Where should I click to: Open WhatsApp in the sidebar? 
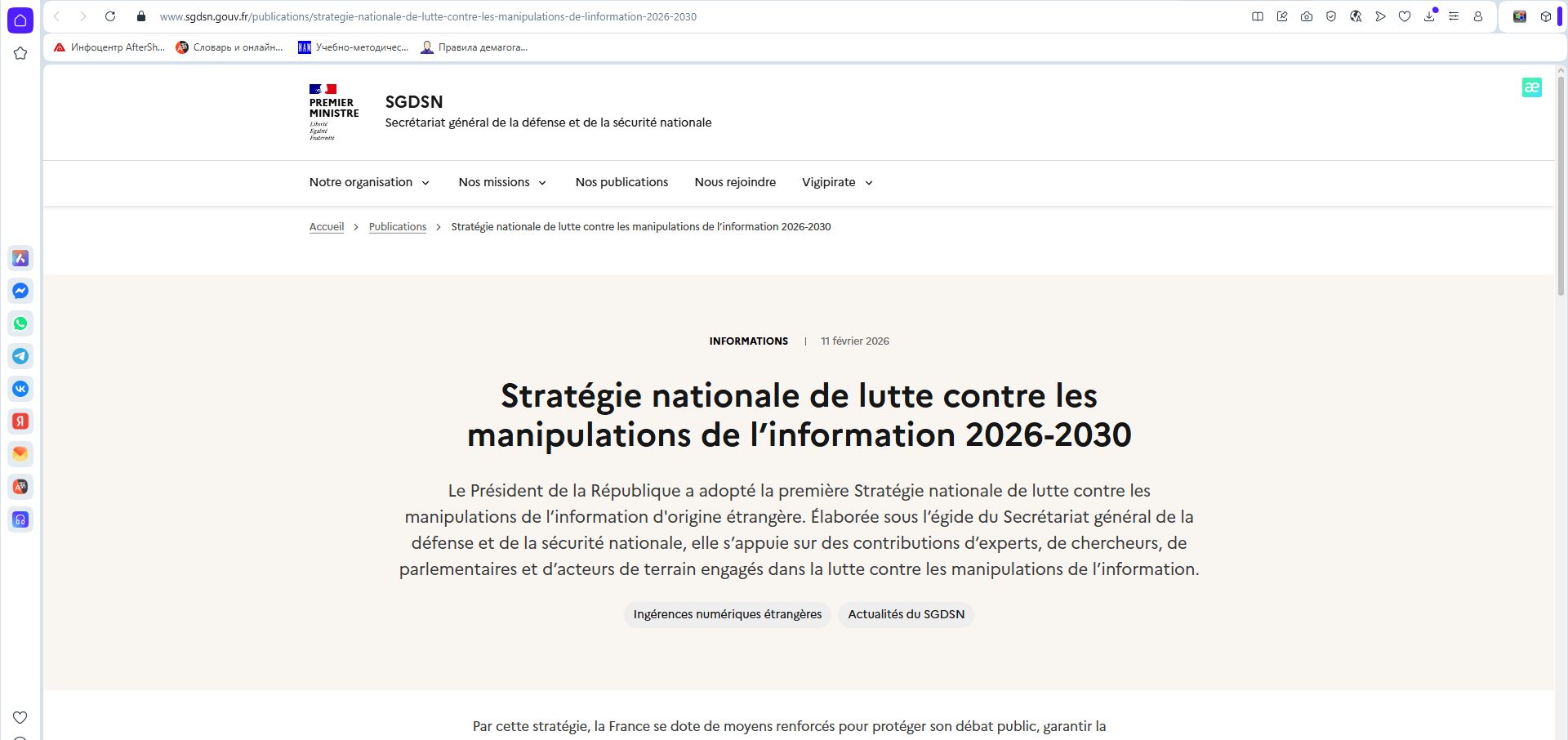(20, 323)
